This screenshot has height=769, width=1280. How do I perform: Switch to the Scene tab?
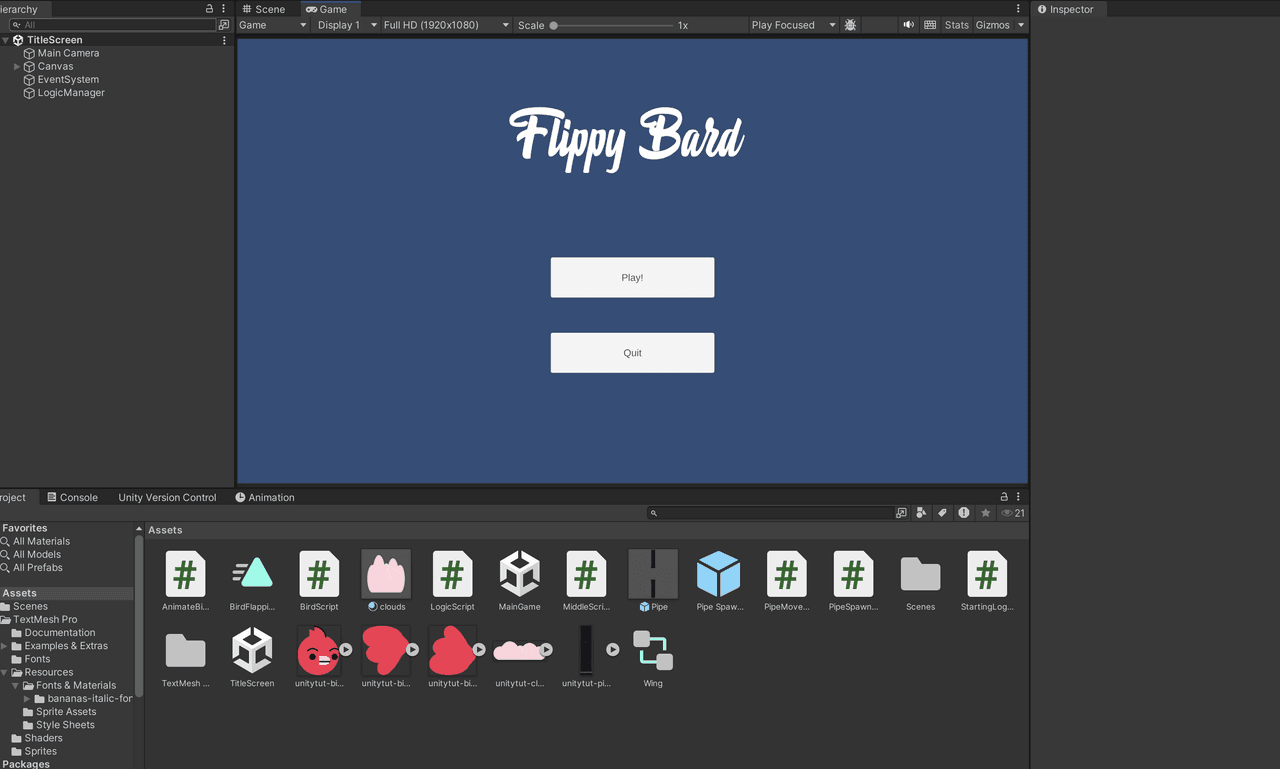point(264,9)
